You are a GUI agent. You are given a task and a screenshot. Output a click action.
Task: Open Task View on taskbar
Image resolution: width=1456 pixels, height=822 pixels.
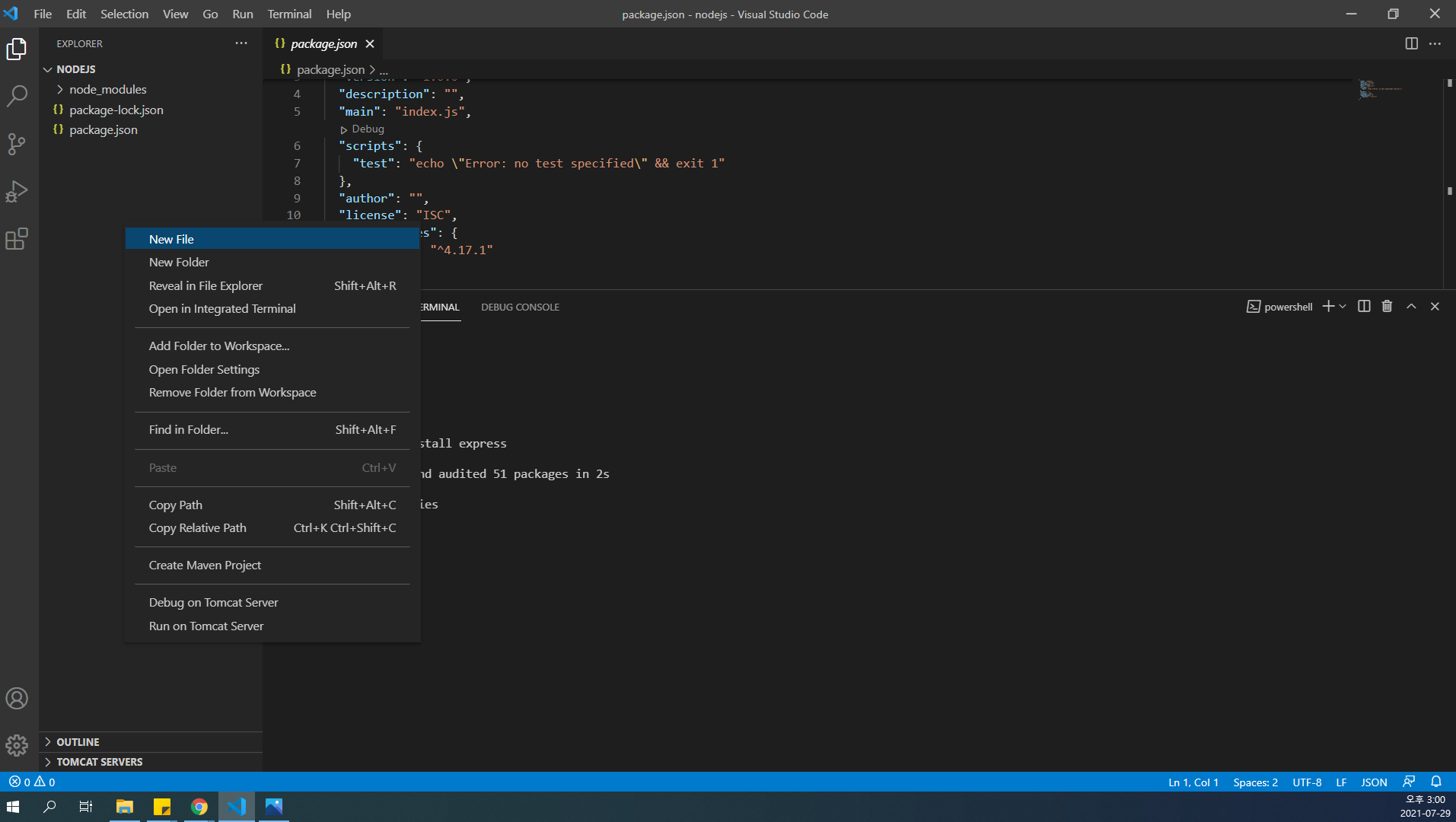coord(86,807)
